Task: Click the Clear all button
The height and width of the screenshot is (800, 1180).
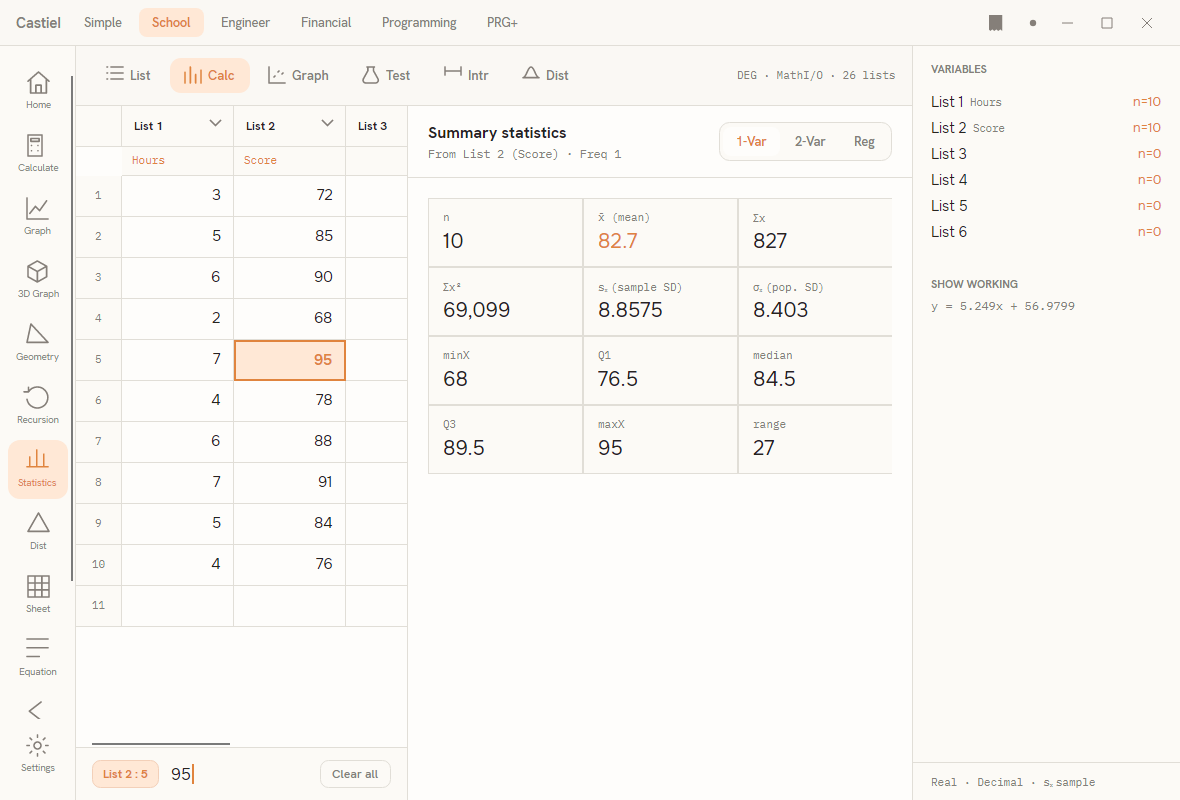Action: coord(355,774)
